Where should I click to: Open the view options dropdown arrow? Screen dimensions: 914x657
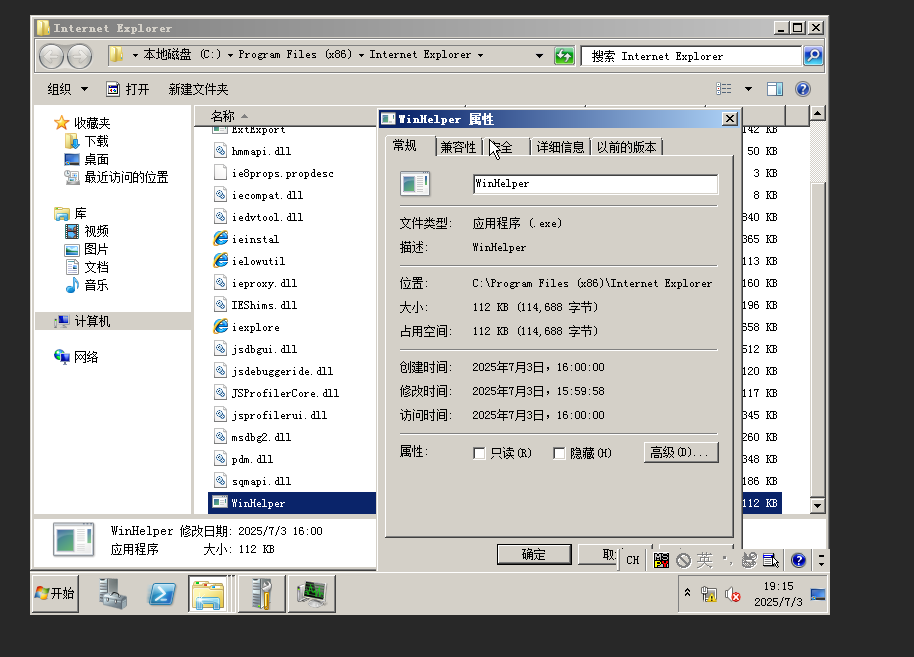pyautogui.click(x=748, y=89)
